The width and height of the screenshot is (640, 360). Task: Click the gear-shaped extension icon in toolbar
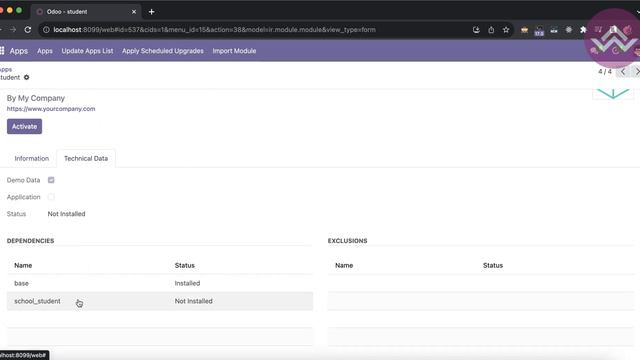[x=569, y=29]
